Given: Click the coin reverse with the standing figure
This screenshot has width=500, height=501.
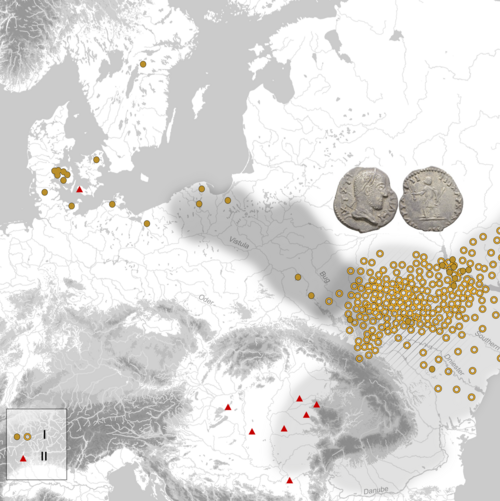Looking at the screenshot, I should pyautogui.click(x=431, y=199).
